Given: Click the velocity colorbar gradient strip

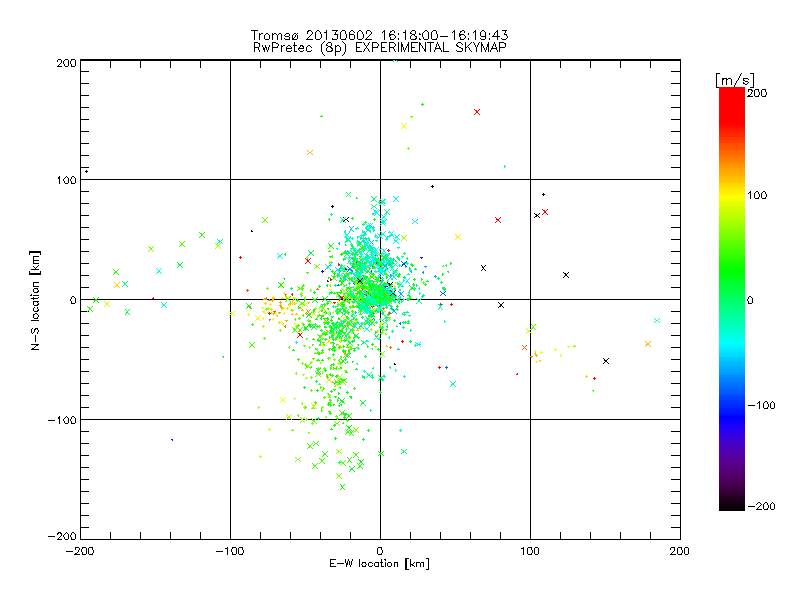Looking at the screenshot, I should [x=732, y=299].
